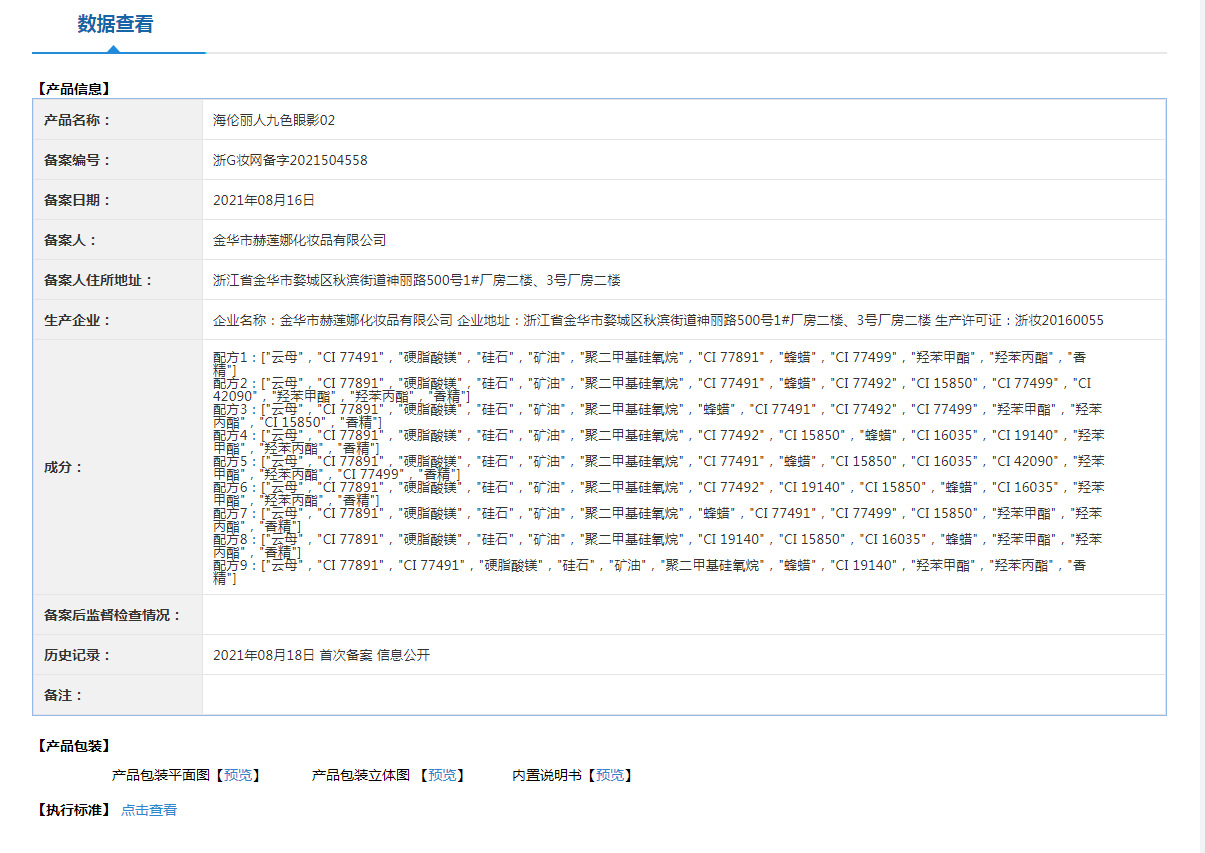Click the 历史记录 entry 2021年08月18日 首次备案
Viewport: 1205px width, 853px height.
click(x=321, y=655)
